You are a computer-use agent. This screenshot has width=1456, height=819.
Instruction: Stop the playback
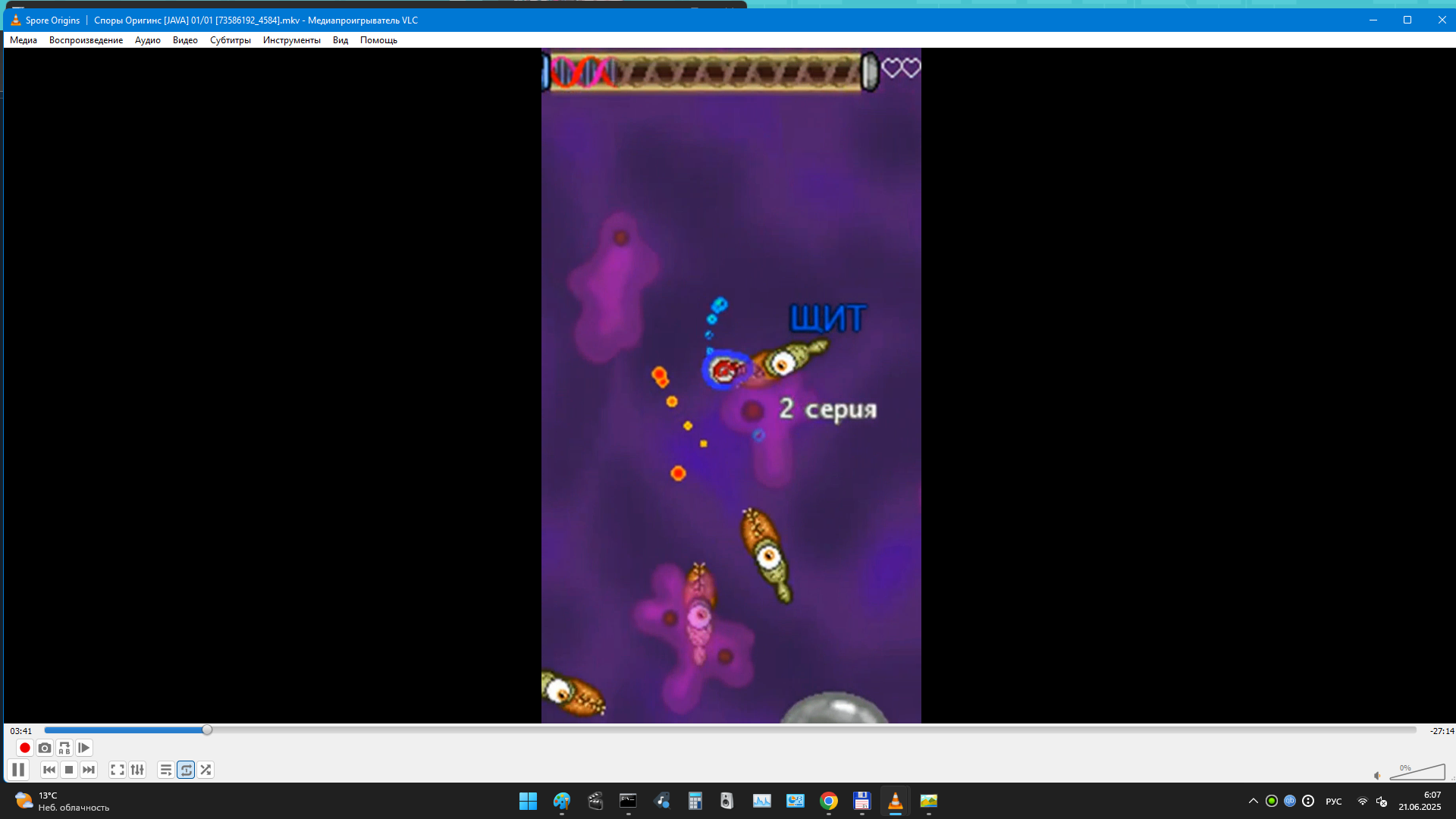coord(69,770)
